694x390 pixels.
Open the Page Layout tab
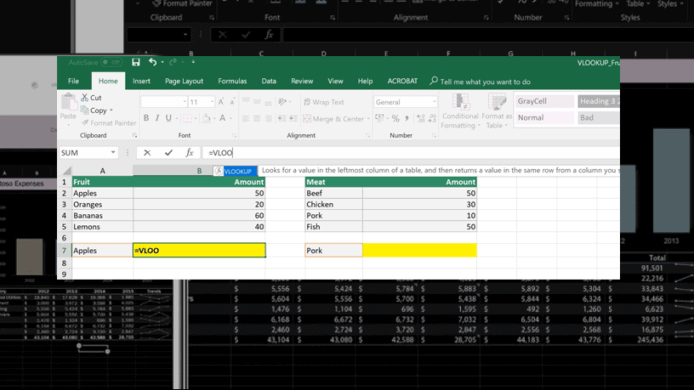pyautogui.click(x=184, y=81)
